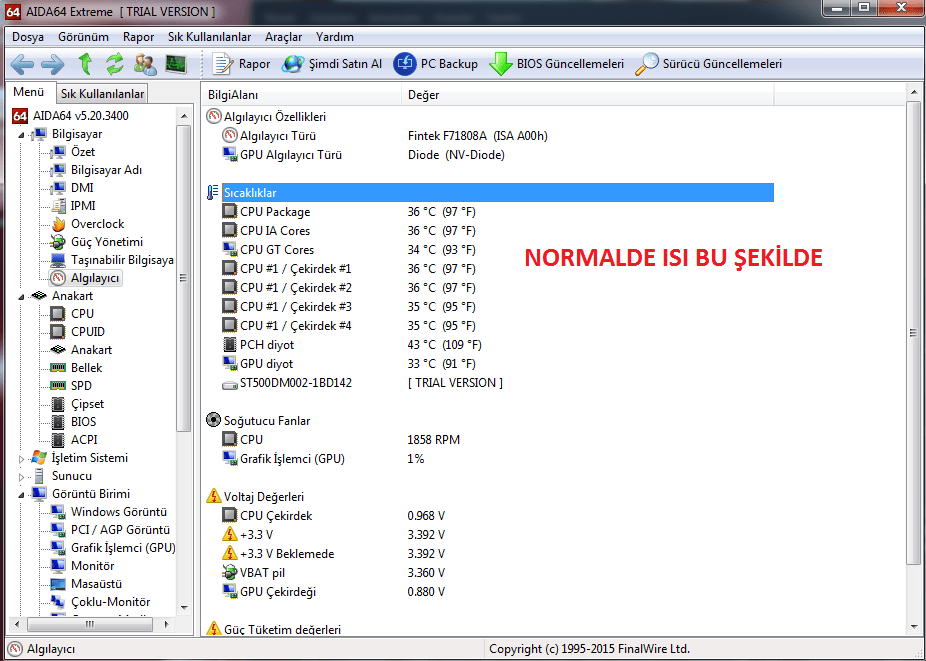The width and height of the screenshot is (926, 661).
Task: Click the tree panel vertical scrollbar
Action: pyautogui.click(x=184, y=278)
